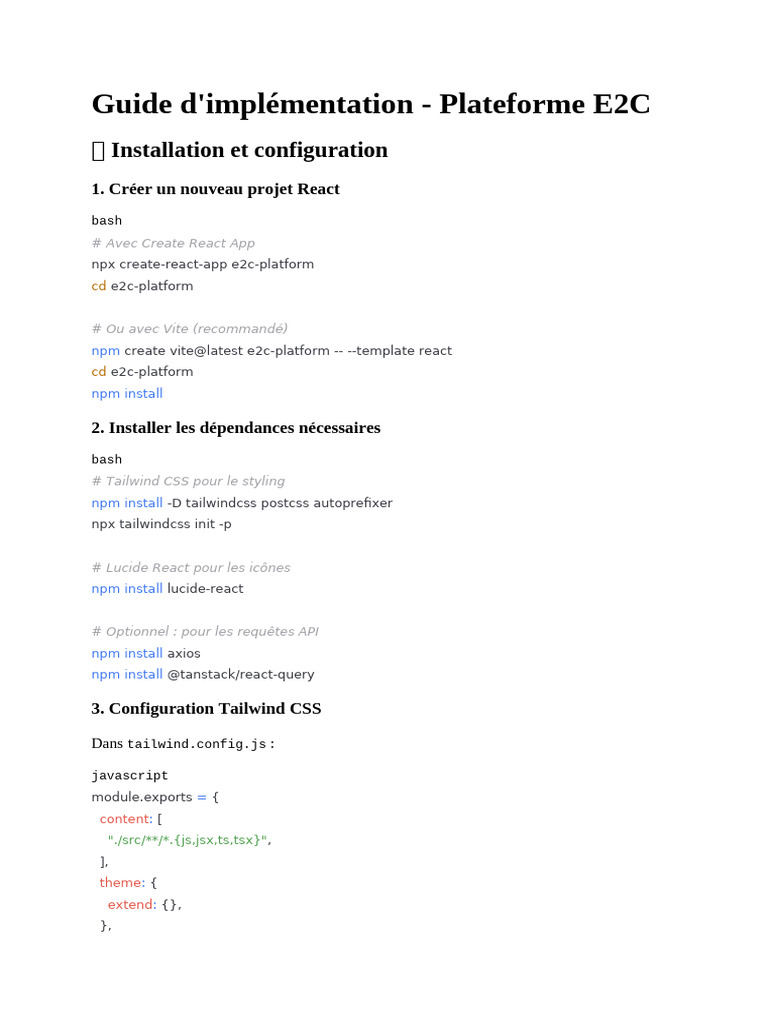
Task: Click the npm create vite@latest command line
Action: pos(272,350)
